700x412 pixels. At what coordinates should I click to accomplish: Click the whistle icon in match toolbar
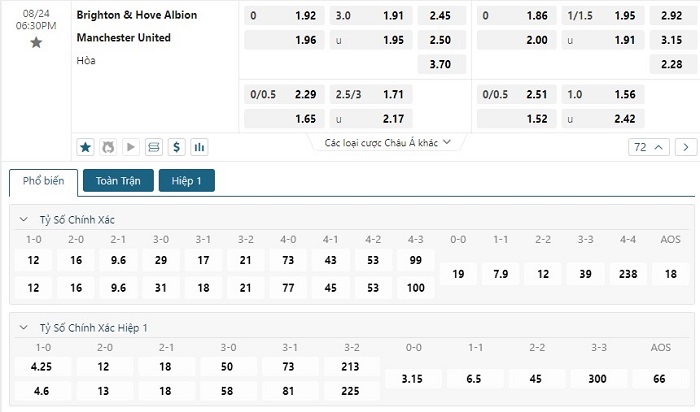[x=108, y=147]
